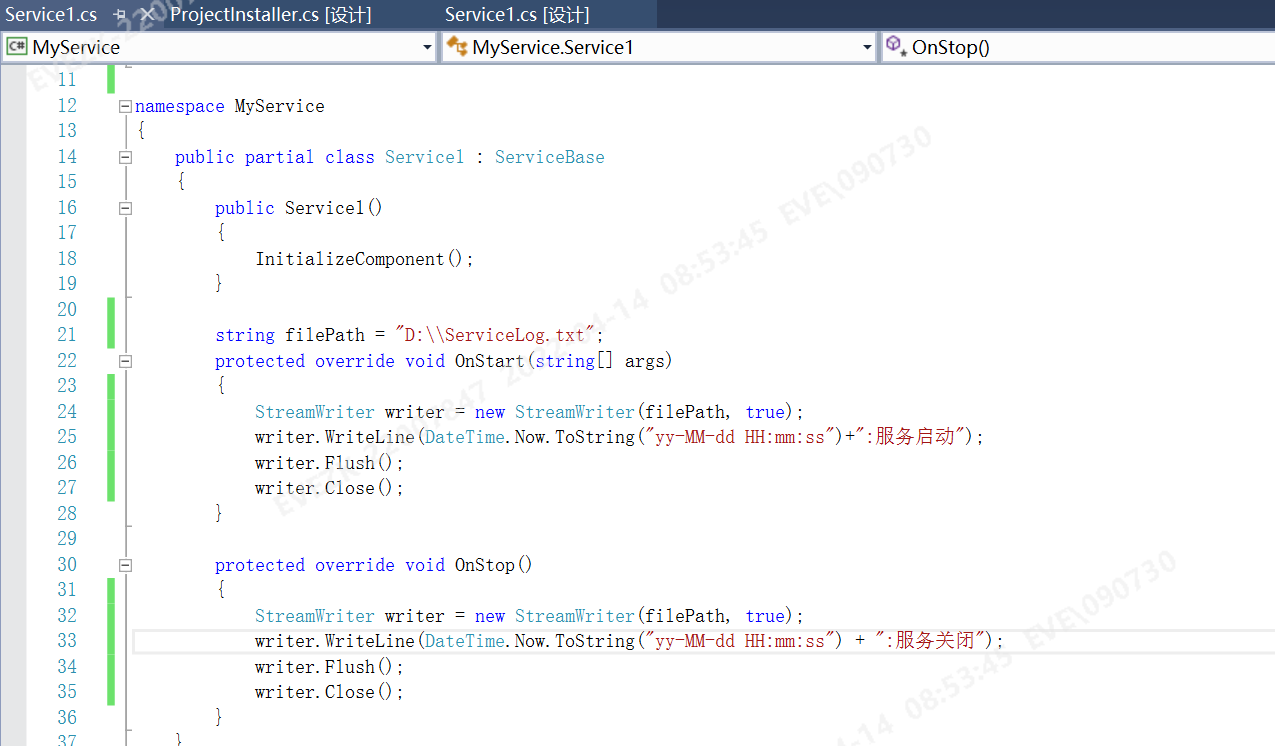Open the MyService project dropdown
The width and height of the screenshot is (1275, 746).
(427, 47)
